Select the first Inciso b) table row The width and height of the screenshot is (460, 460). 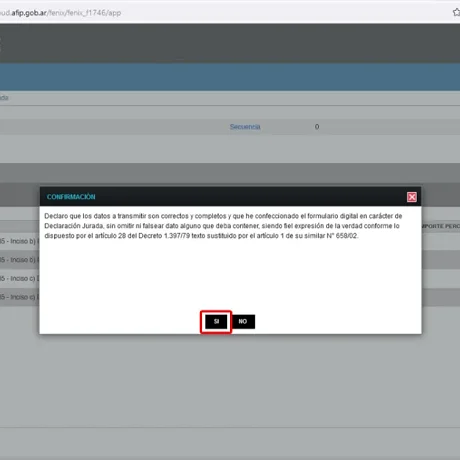point(19,241)
